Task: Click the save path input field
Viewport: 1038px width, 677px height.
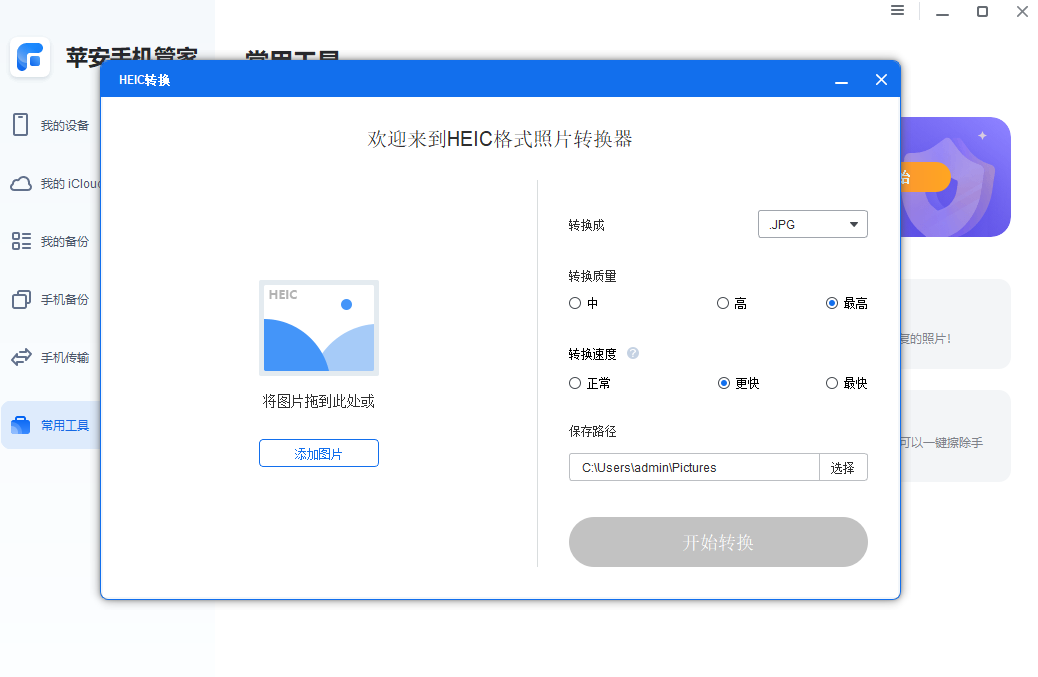Action: 692,467
